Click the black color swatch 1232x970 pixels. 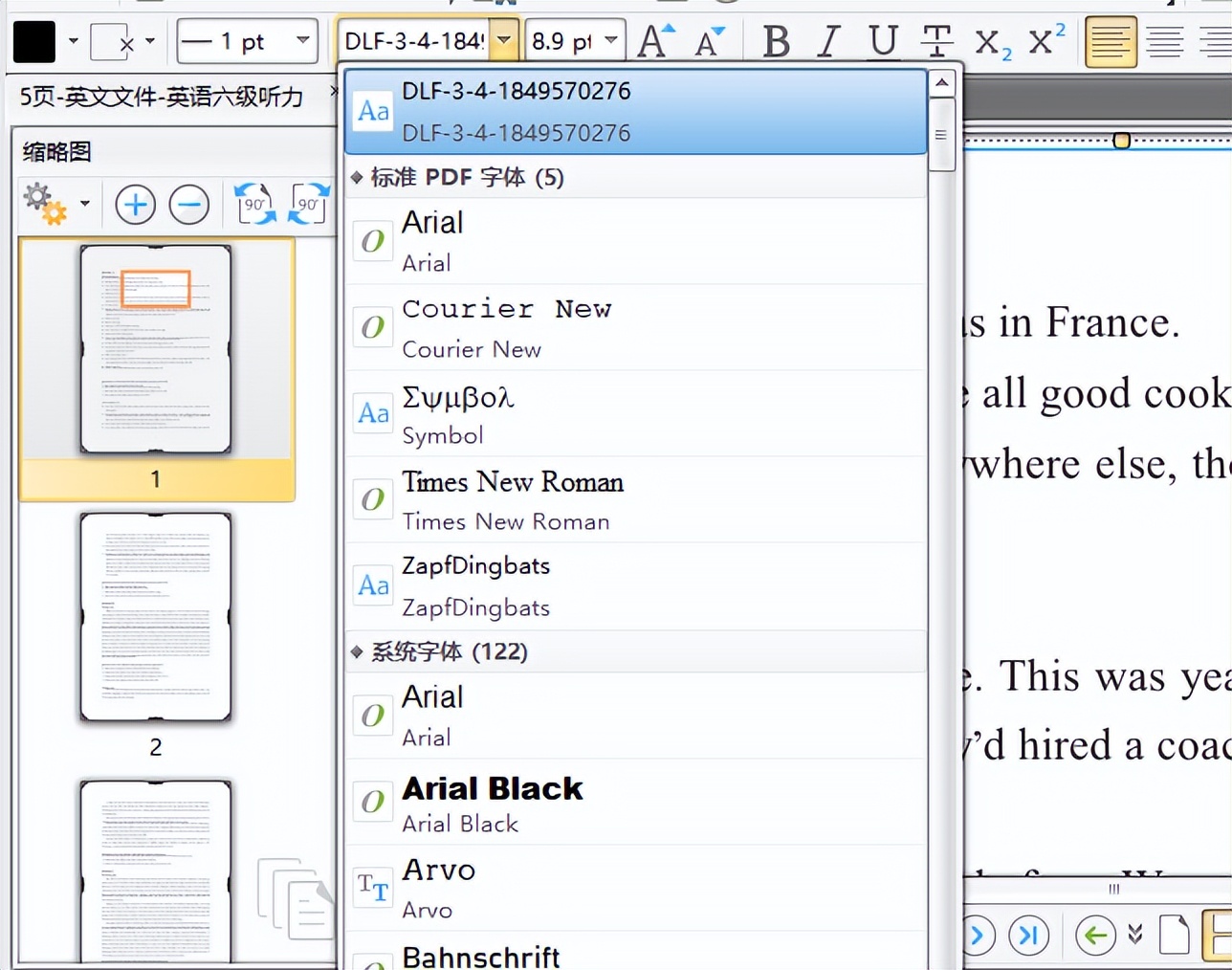click(34, 42)
